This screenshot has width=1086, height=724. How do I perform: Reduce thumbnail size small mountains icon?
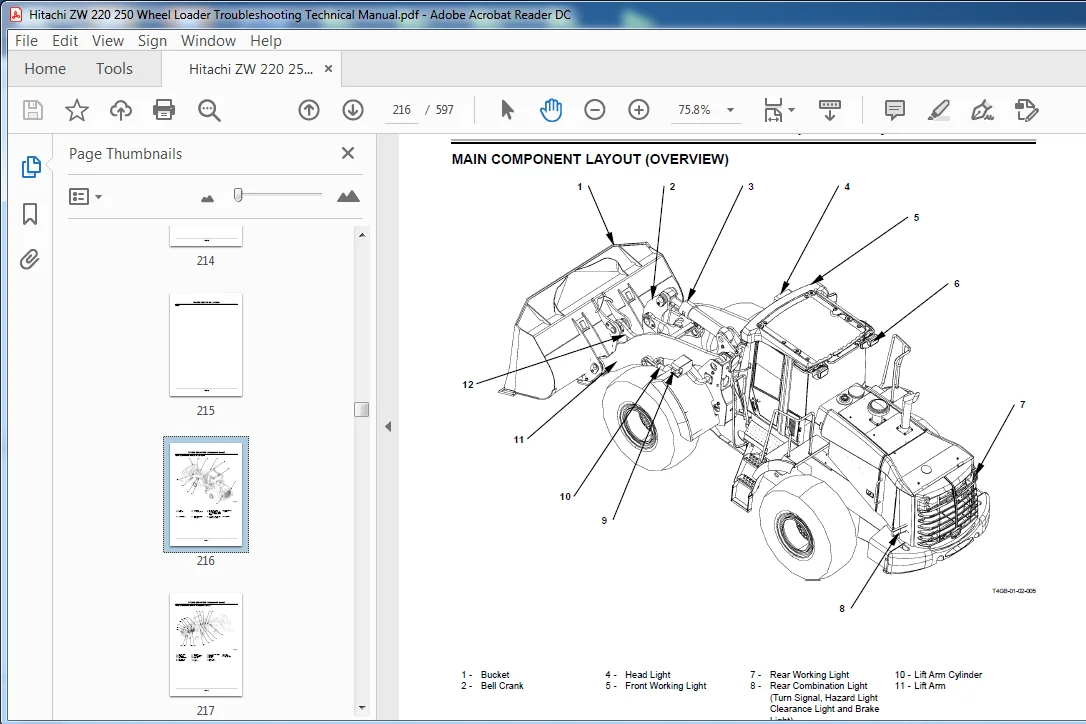coord(207,198)
